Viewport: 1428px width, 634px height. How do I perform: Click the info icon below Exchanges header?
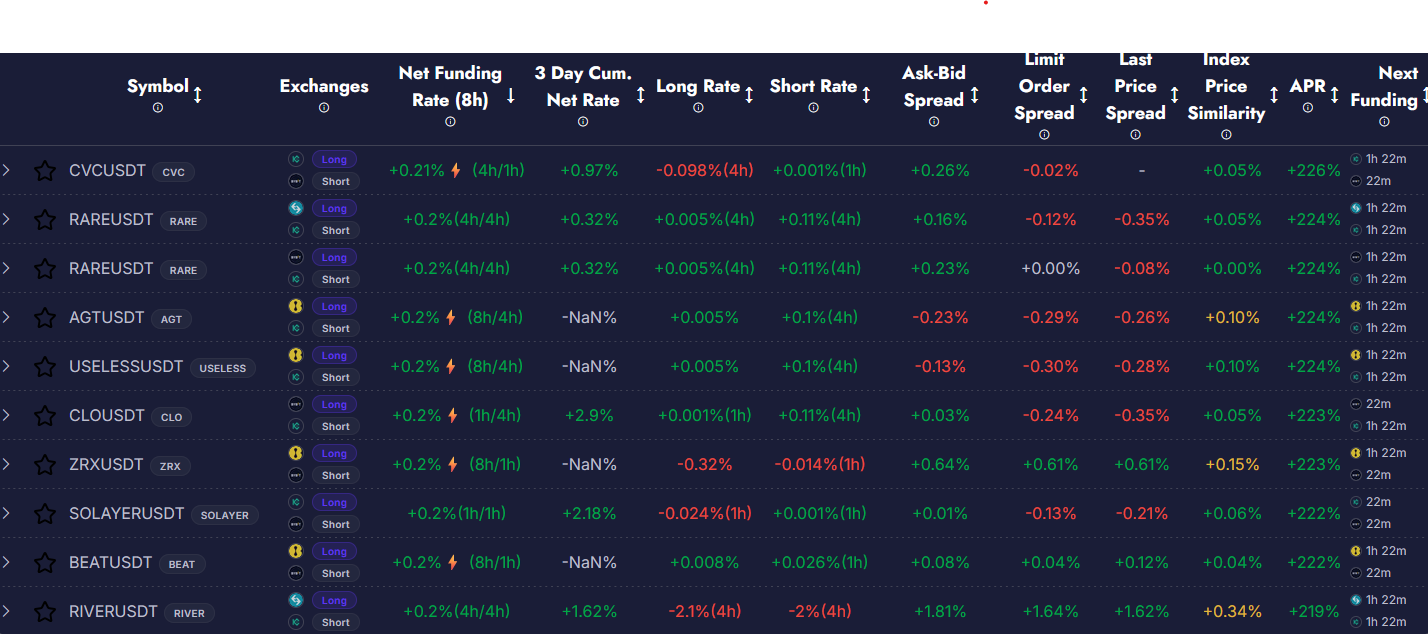point(324,108)
